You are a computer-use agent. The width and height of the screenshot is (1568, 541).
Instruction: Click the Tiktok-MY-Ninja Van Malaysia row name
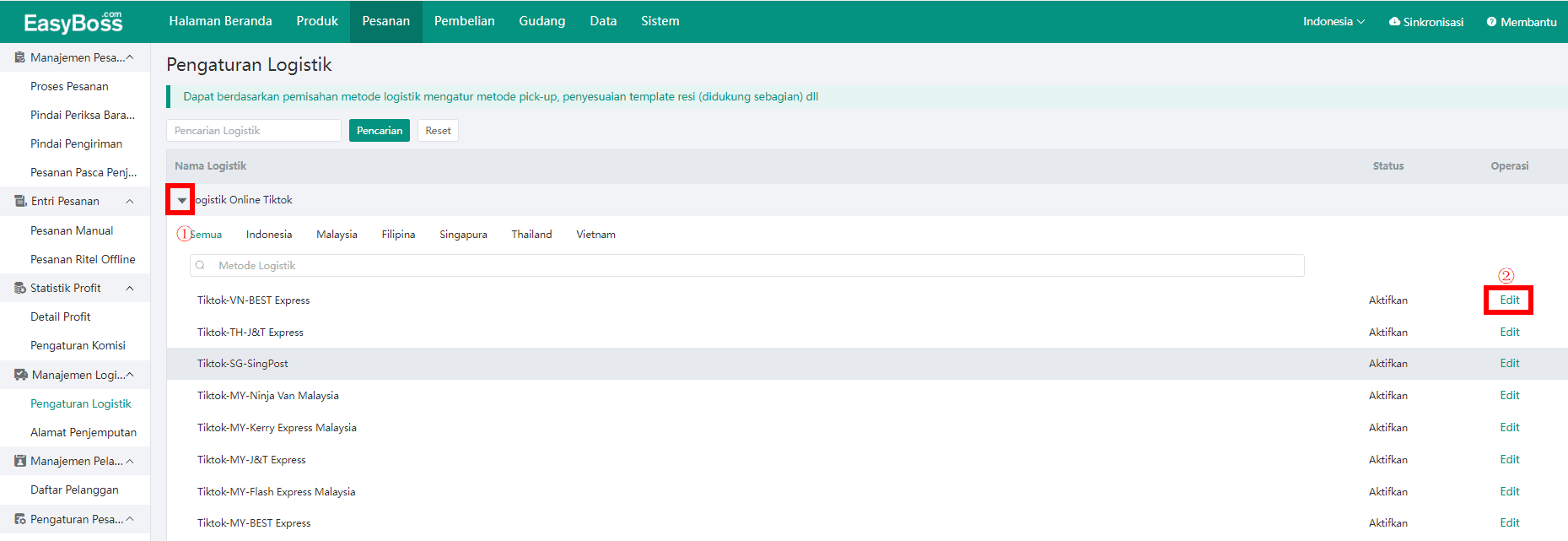(x=268, y=396)
